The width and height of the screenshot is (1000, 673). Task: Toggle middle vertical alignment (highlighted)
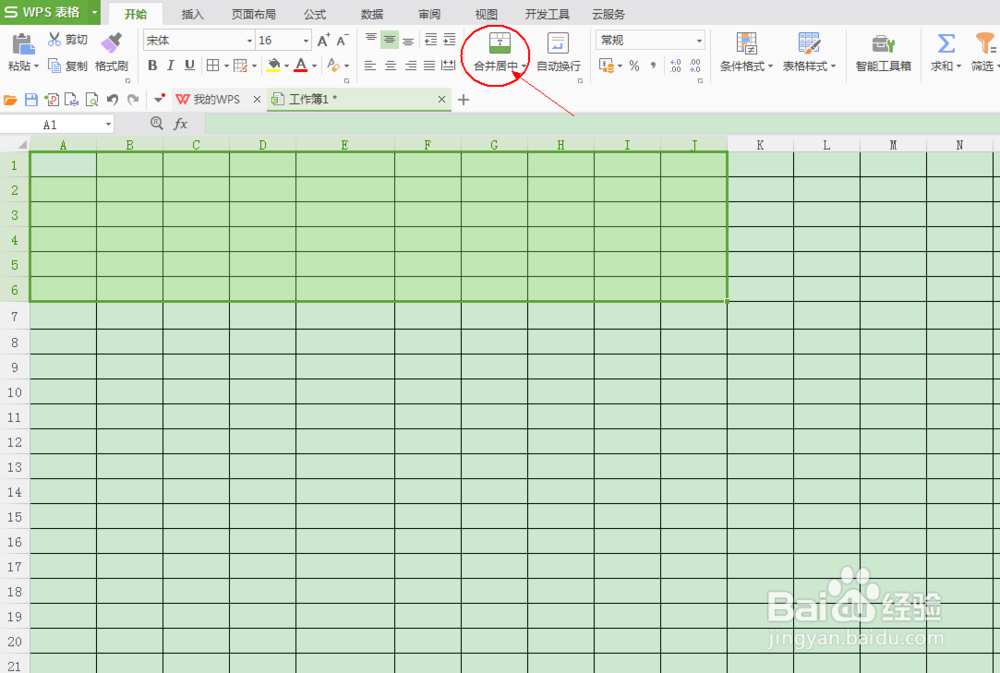390,40
